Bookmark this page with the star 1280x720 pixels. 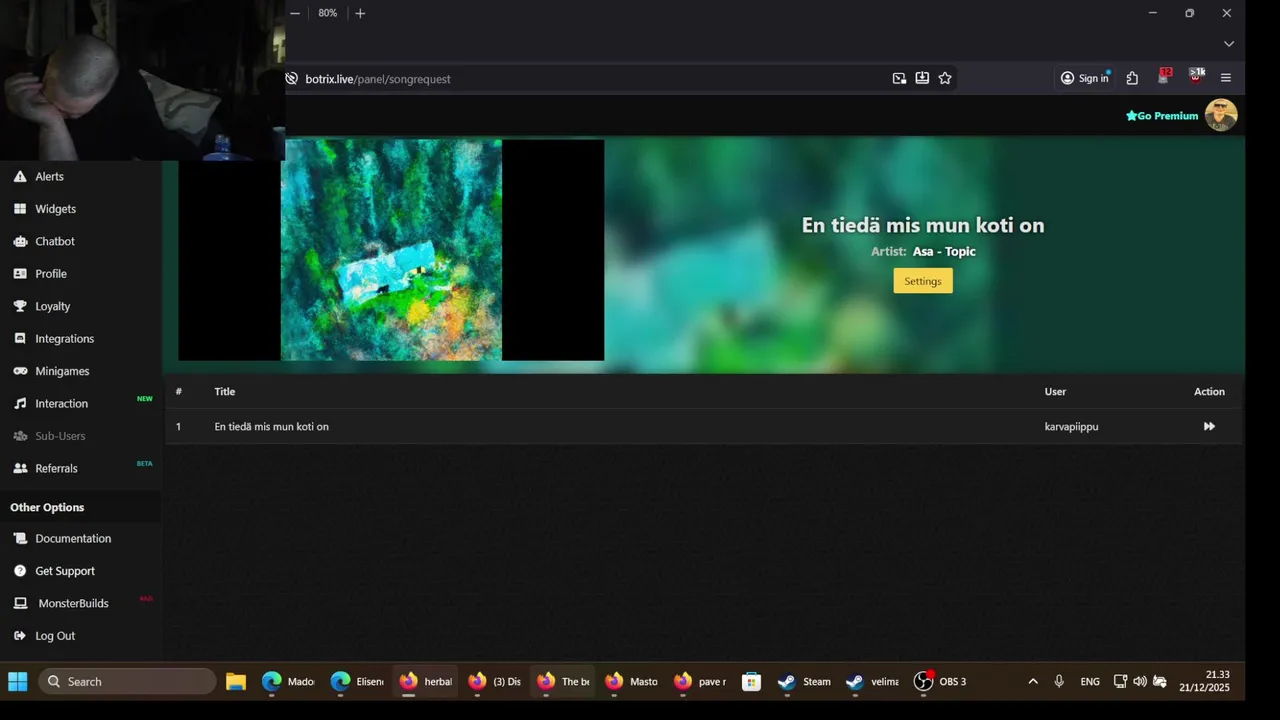coord(945,78)
